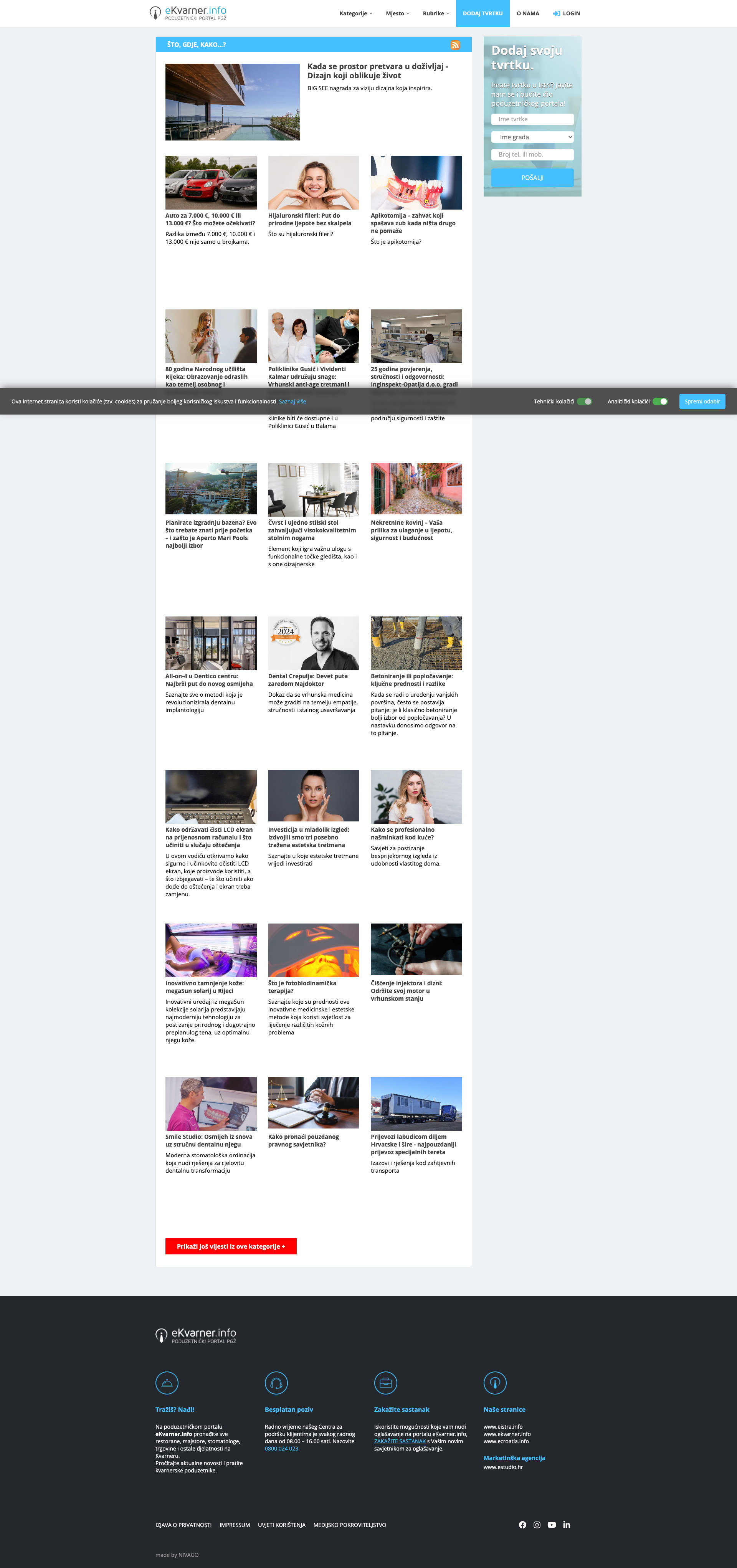Click the headset icon above Besplatan poziv

coord(276,1383)
